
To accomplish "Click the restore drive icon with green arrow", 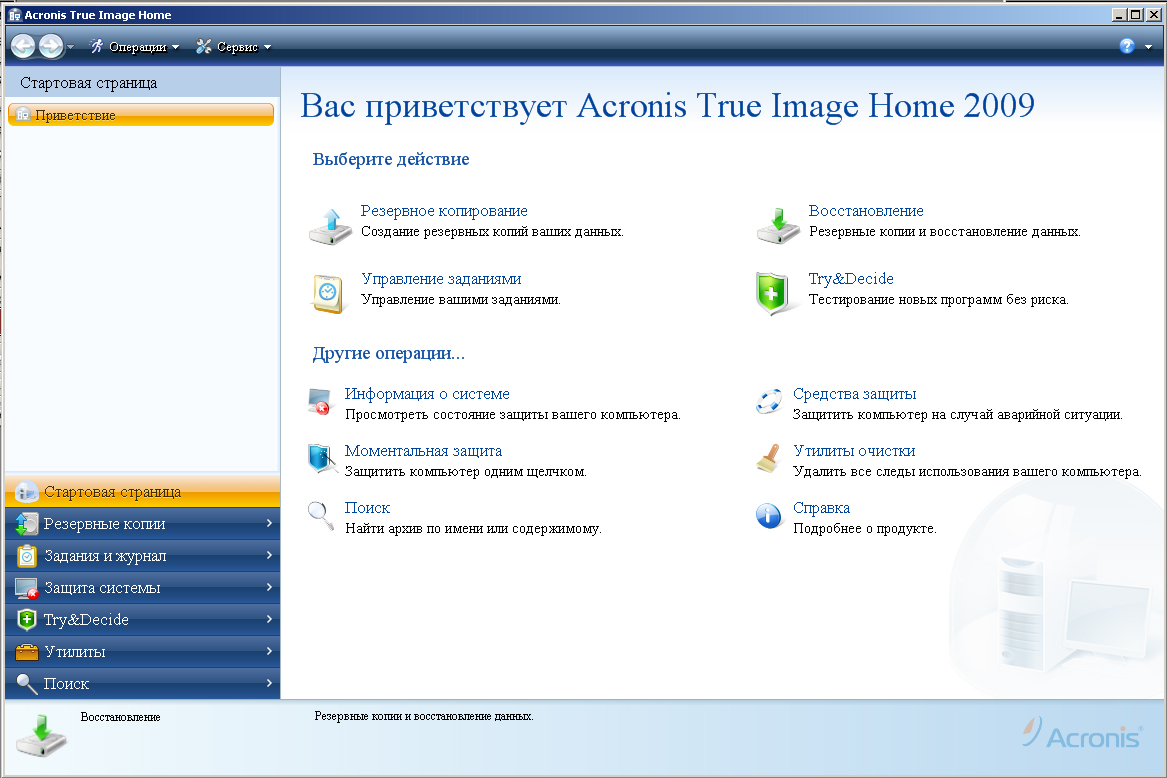I will pyautogui.click(x=778, y=226).
